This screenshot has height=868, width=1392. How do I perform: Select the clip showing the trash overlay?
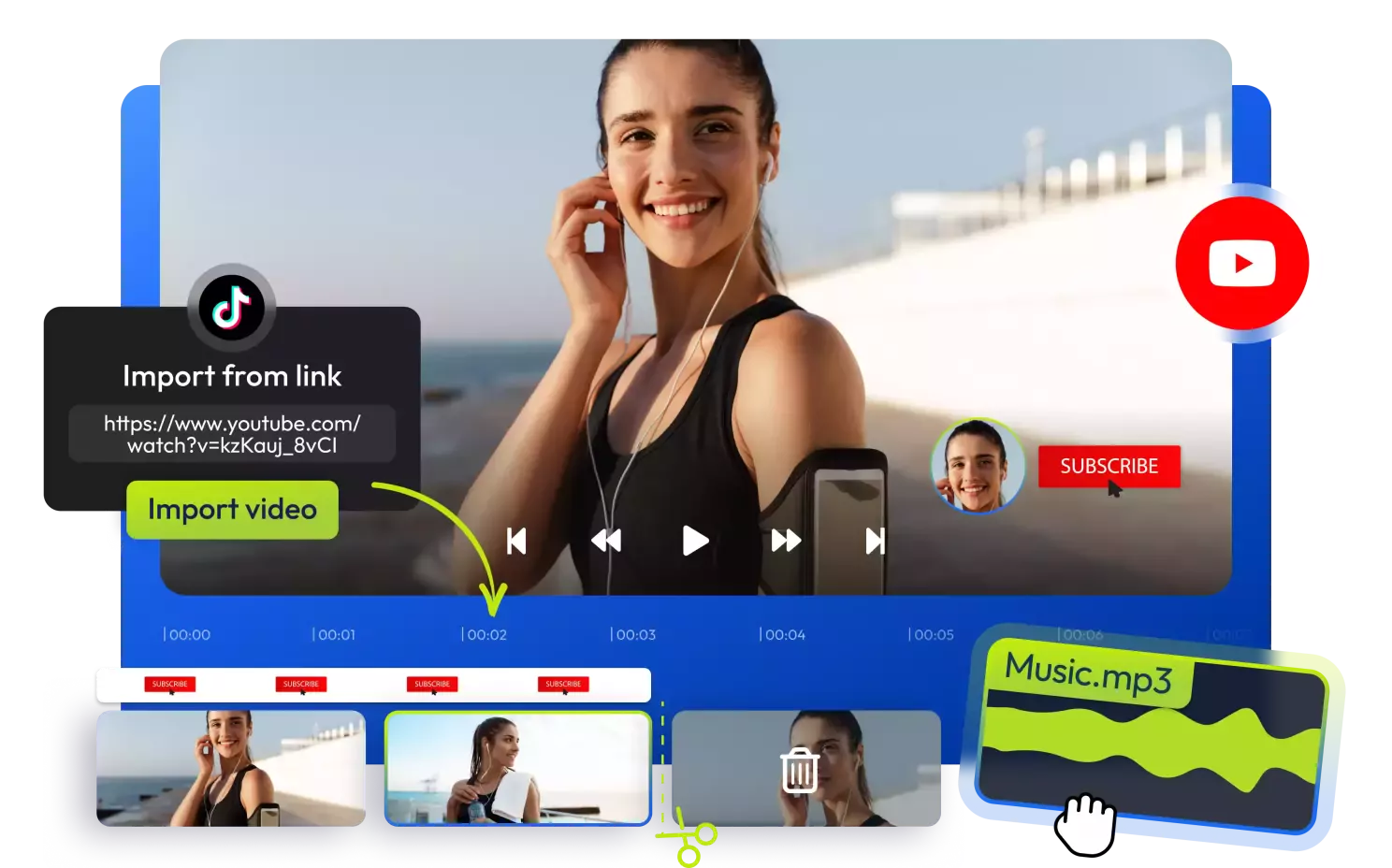pos(806,769)
